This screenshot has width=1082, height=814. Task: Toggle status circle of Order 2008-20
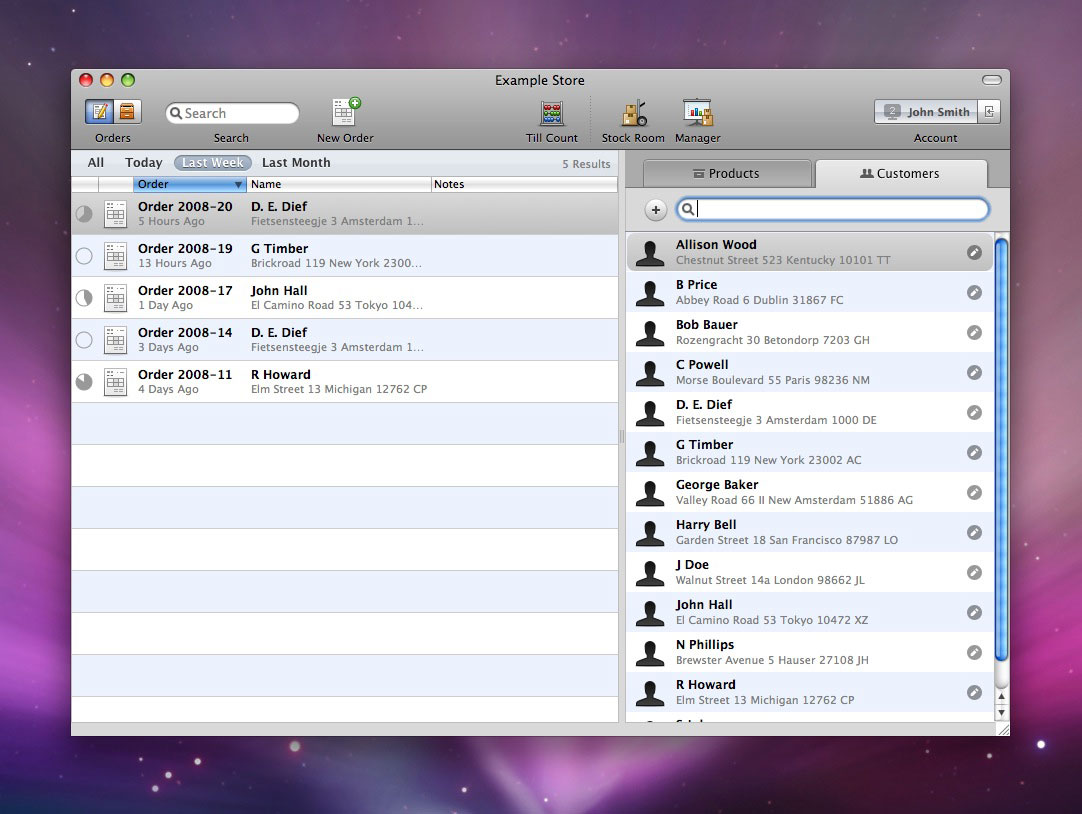(84, 214)
